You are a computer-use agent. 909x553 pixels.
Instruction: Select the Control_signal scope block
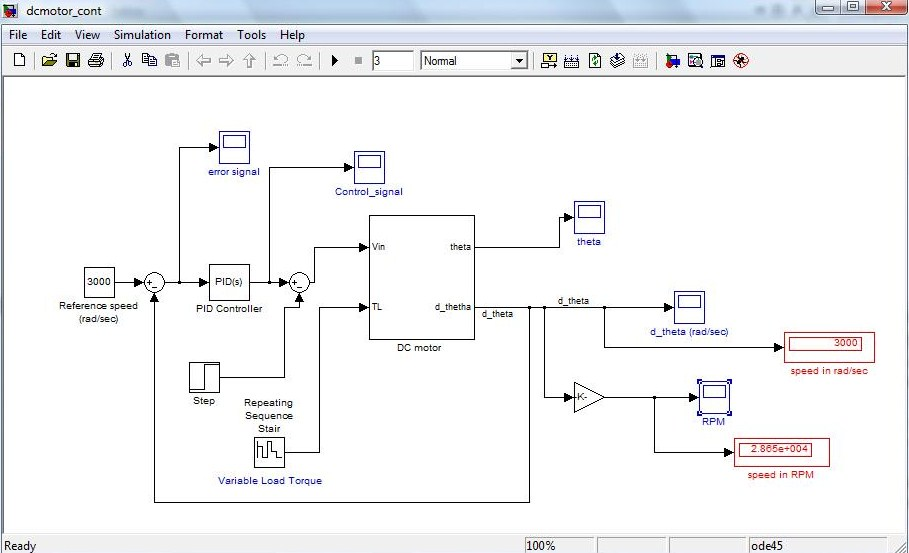point(369,167)
